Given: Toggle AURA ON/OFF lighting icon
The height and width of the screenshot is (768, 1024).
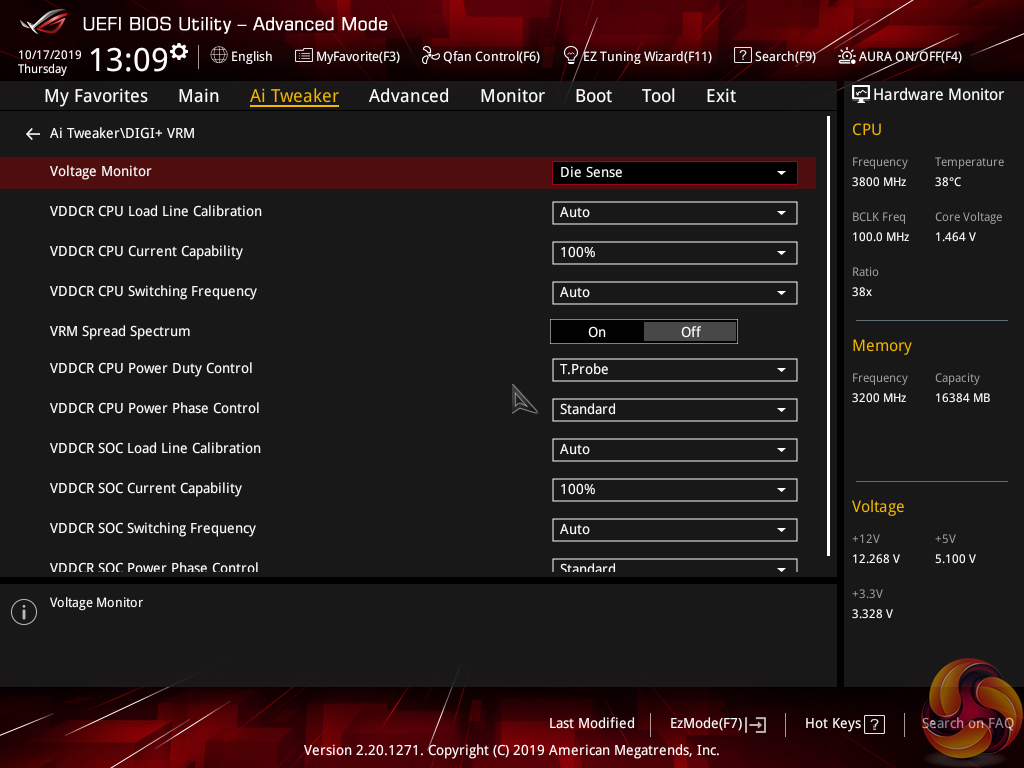Looking at the screenshot, I should click(x=847, y=56).
